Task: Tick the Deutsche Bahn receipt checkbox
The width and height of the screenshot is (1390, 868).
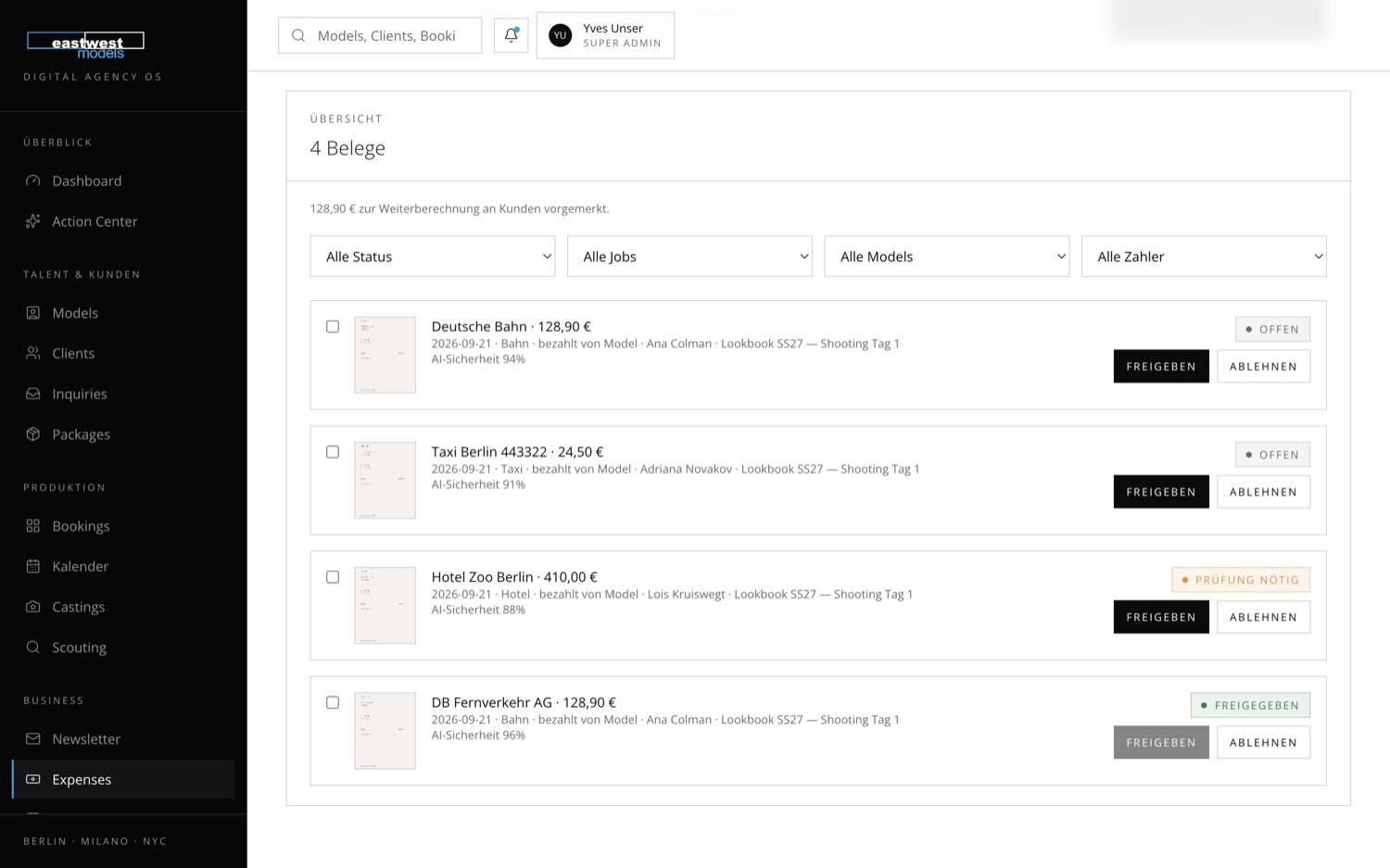Action: click(x=333, y=326)
